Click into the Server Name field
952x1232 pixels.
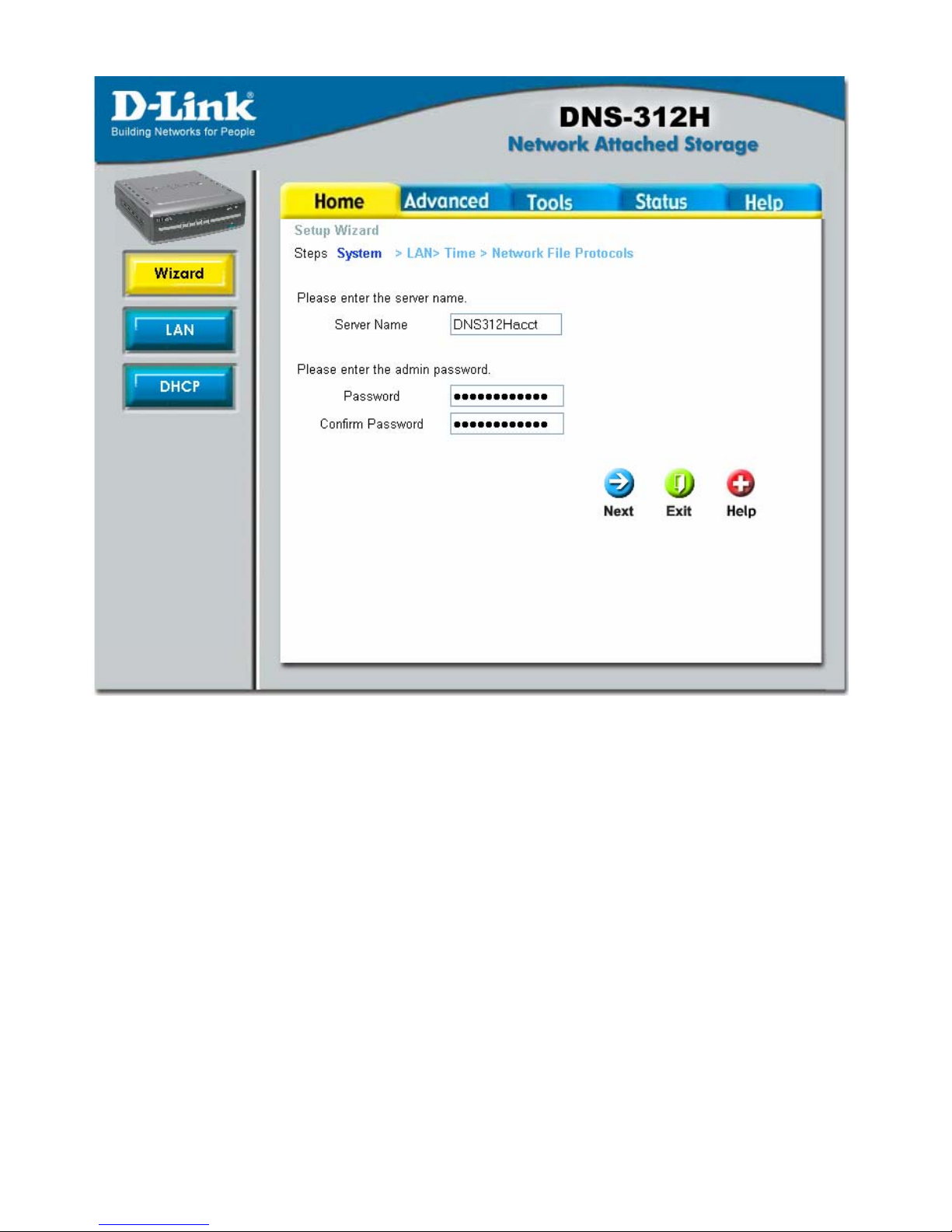click(x=506, y=324)
